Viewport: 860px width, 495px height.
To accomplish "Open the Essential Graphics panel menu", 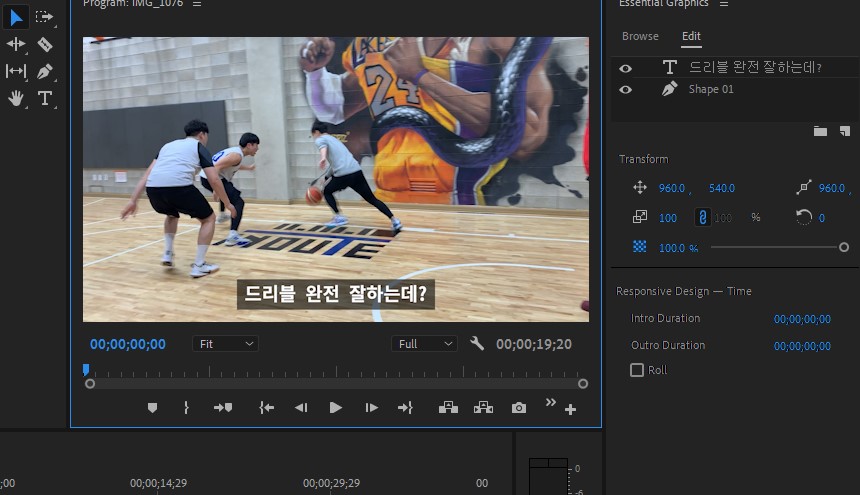I will point(724,3).
